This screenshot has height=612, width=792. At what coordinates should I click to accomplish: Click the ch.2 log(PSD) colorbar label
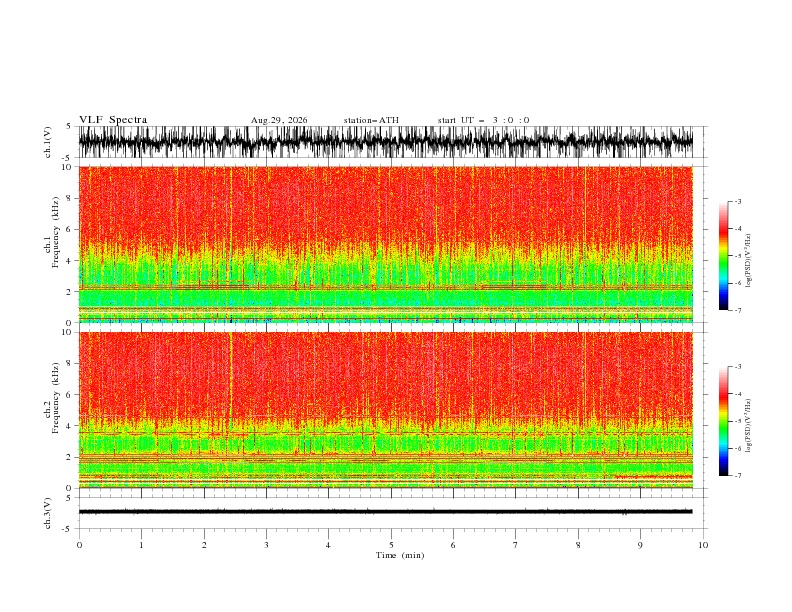(749, 426)
